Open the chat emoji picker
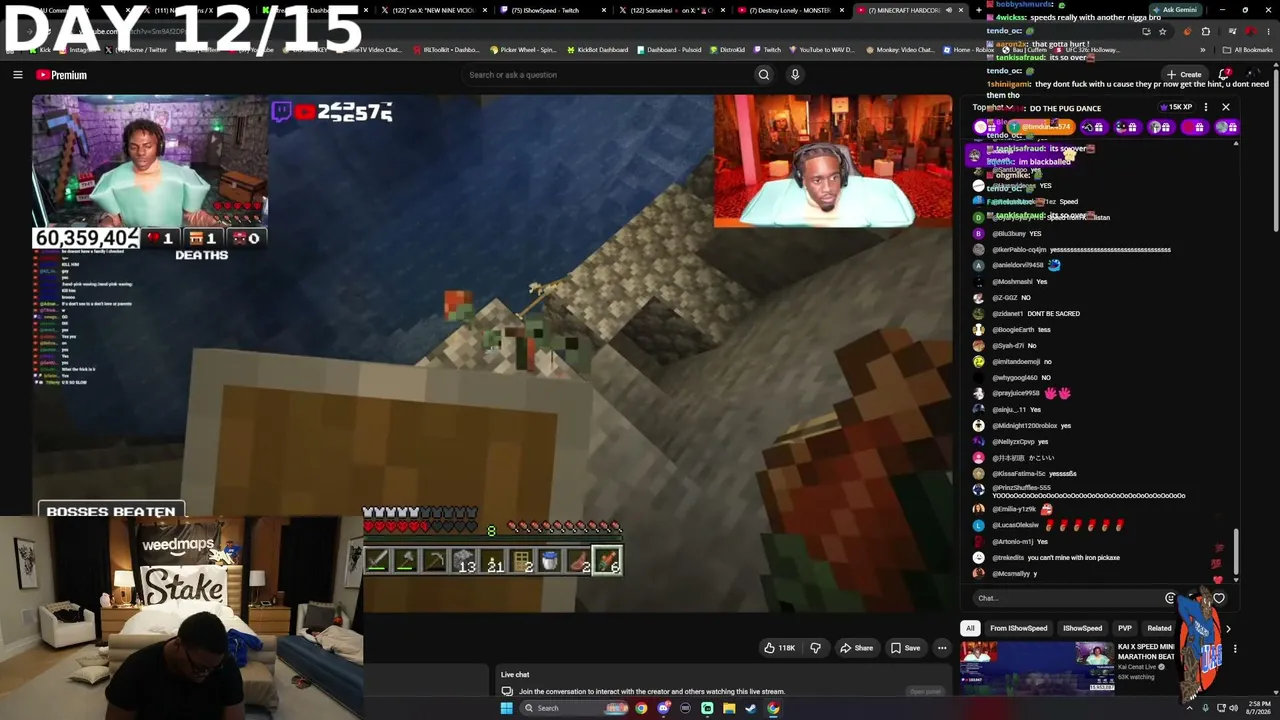This screenshot has width=1280, height=720. point(1170,598)
